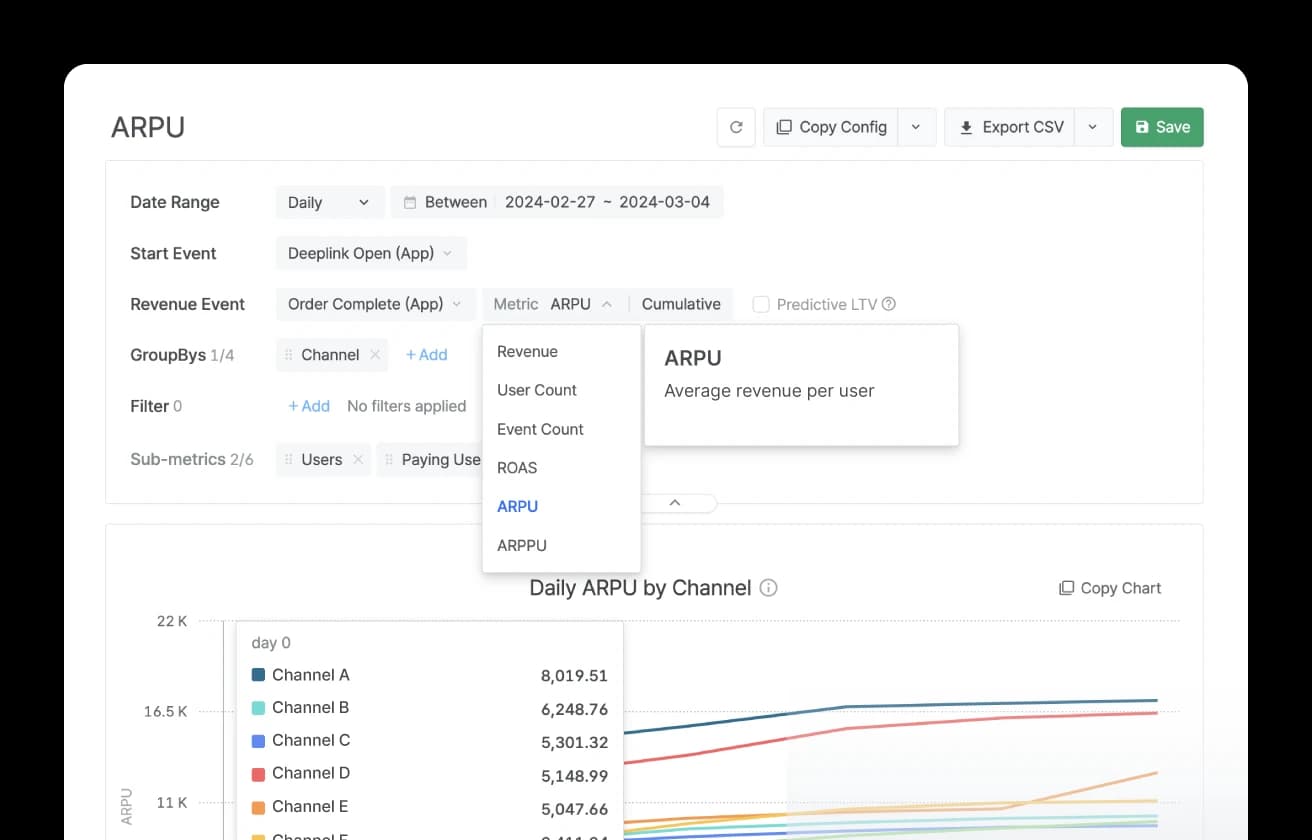Image resolution: width=1312 pixels, height=840 pixels.
Task: Open the Deeplink Open (App) start event dropdown
Action: (x=370, y=253)
